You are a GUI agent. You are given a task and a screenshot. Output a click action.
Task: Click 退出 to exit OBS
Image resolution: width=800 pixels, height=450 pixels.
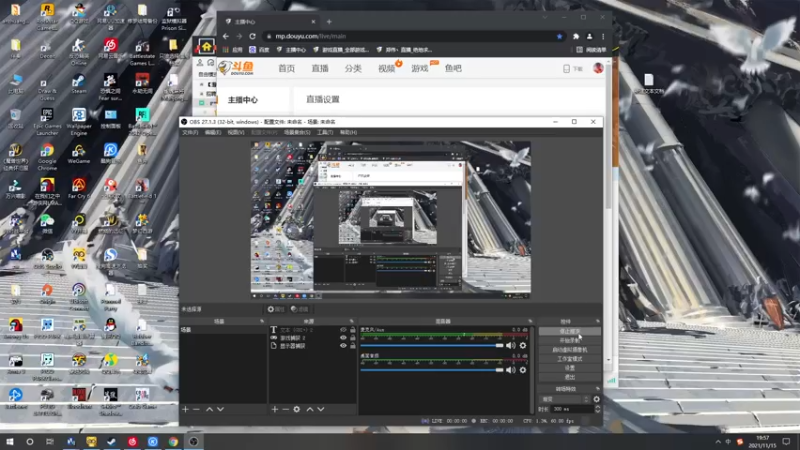click(569, 377)
